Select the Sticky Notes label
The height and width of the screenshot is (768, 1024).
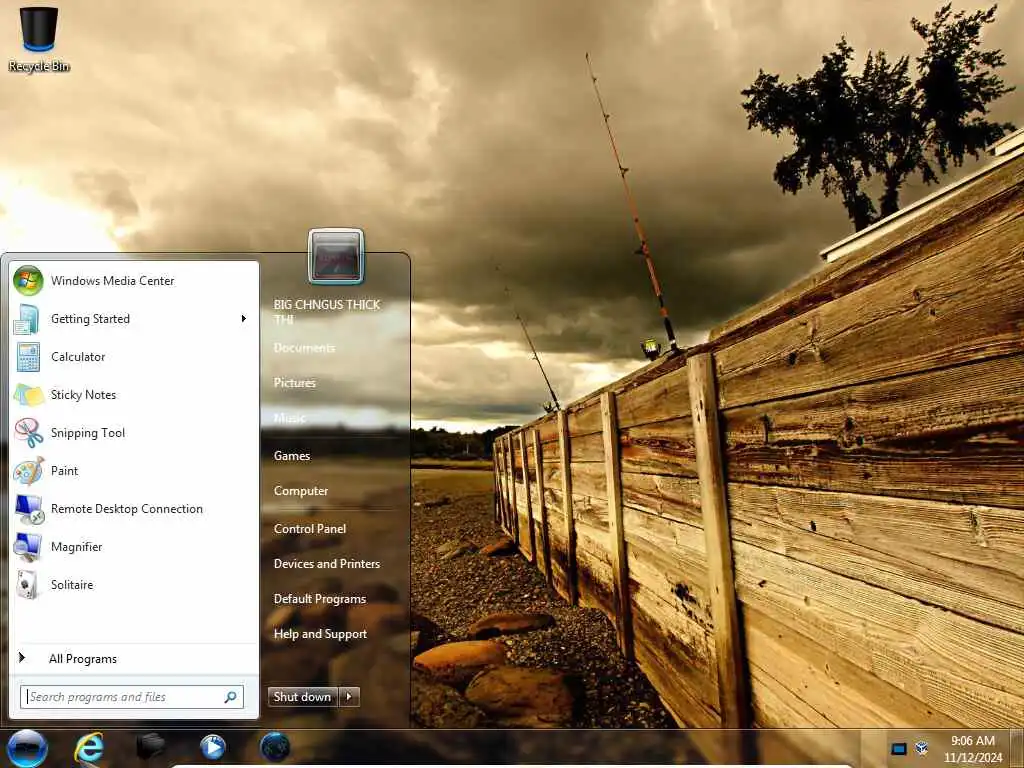(84, 395)
